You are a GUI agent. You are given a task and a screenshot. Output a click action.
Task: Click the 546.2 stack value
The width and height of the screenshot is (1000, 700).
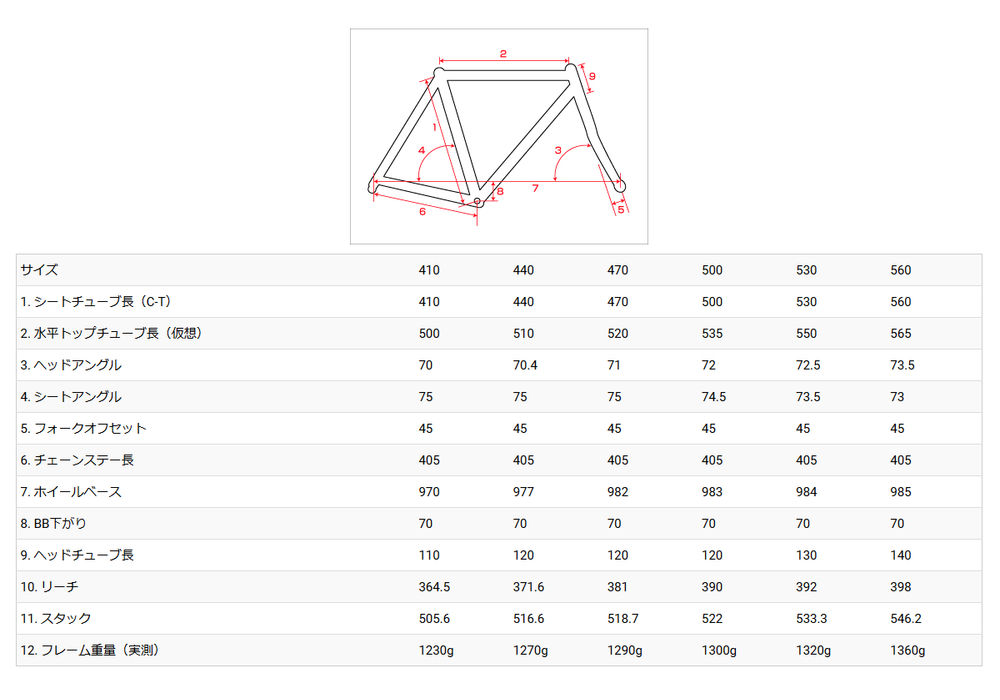[906, 618]
